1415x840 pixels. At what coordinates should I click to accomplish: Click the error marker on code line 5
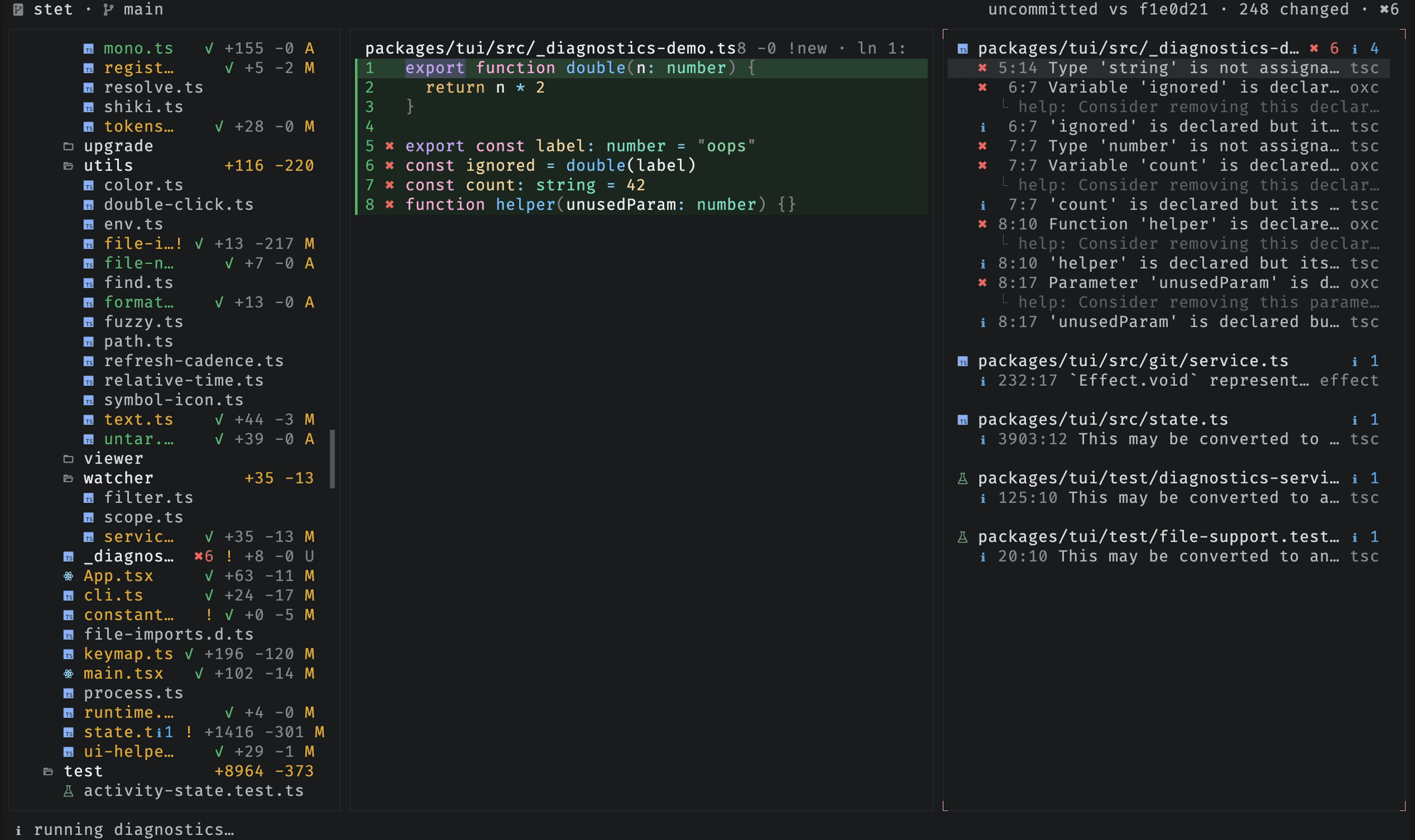point(390,146)
